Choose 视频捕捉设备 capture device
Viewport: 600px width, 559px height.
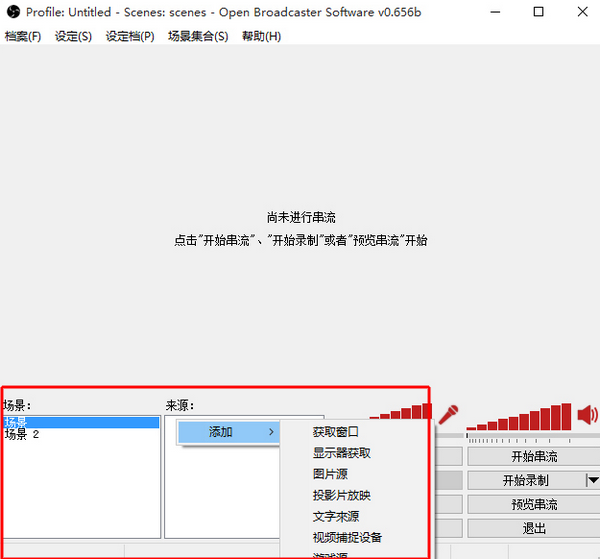tap(347, 538)
